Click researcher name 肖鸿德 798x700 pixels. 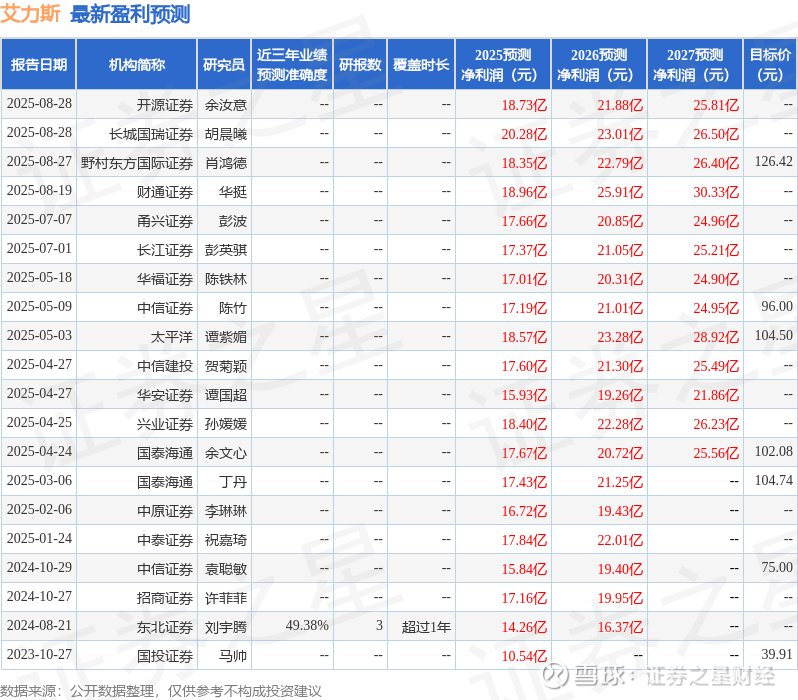coord(225,163)
